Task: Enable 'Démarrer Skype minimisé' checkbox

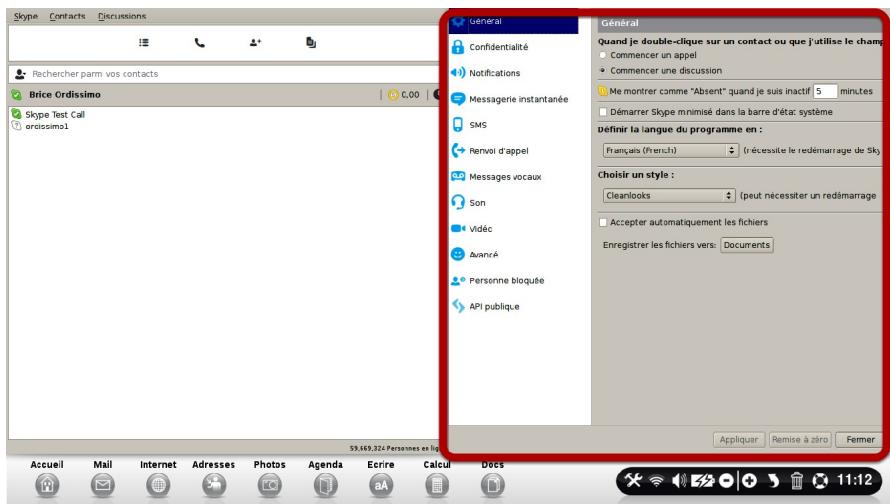Action: tap(603, 112)
